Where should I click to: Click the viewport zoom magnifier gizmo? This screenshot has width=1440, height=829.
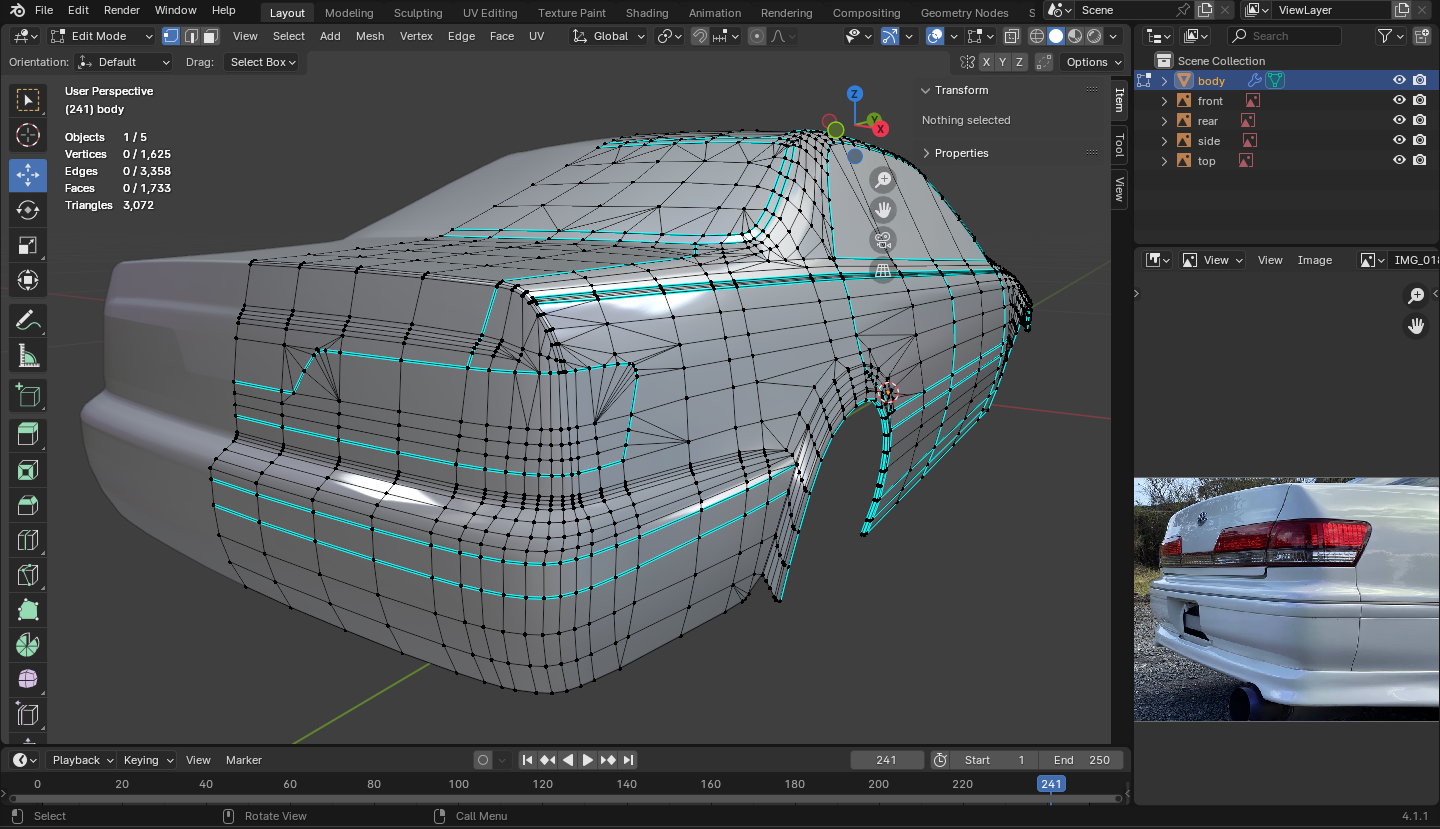[x=883, y=180]
